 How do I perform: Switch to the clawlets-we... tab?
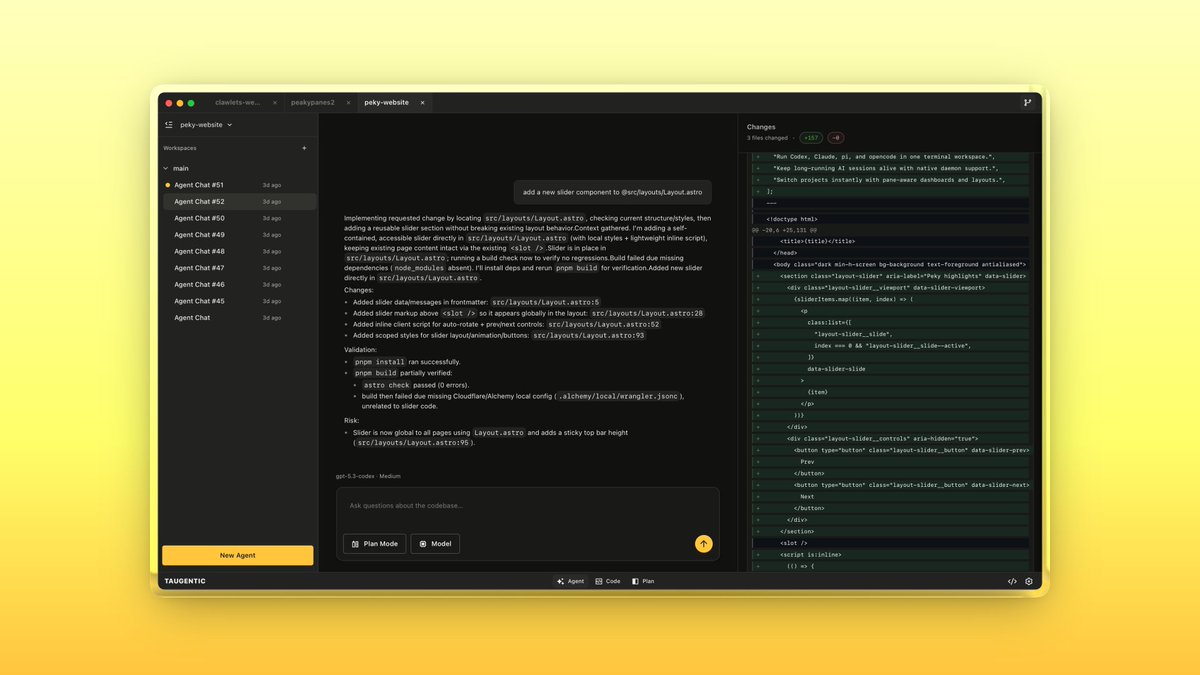tap(238, 102)
